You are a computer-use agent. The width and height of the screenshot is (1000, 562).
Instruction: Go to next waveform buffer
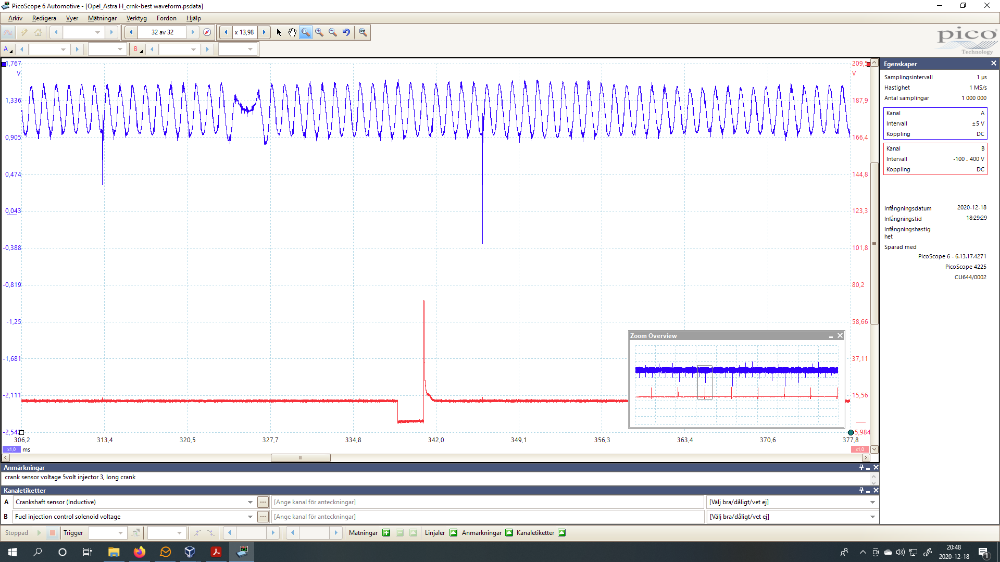click(x=194, y=32)
